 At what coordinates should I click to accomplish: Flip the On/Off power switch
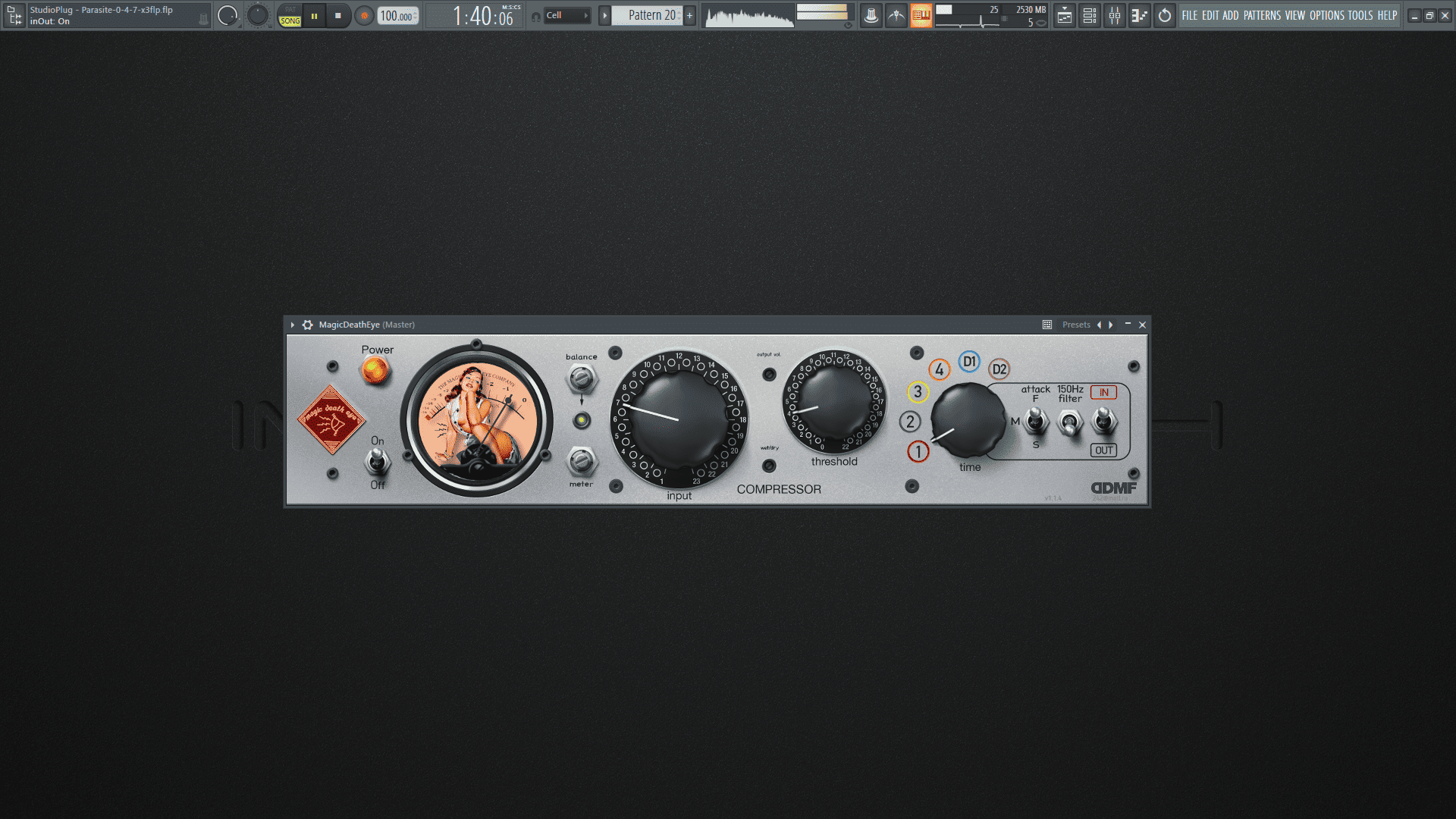(x=377, y=461)
